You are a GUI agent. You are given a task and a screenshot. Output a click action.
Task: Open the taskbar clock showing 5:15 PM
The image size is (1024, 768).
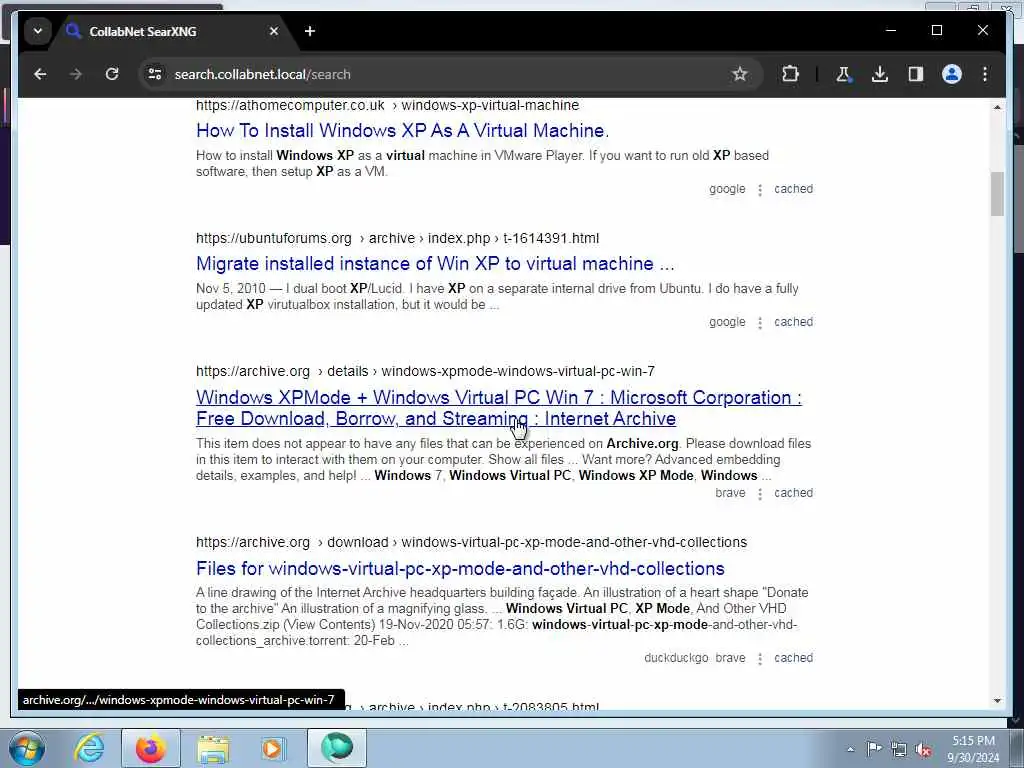pyautogui.click(x=973, y=749)
